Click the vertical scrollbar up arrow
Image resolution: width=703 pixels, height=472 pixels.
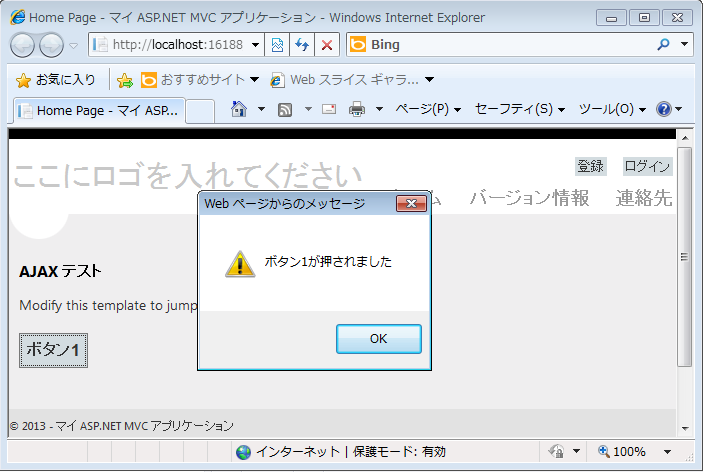(685, 138)
